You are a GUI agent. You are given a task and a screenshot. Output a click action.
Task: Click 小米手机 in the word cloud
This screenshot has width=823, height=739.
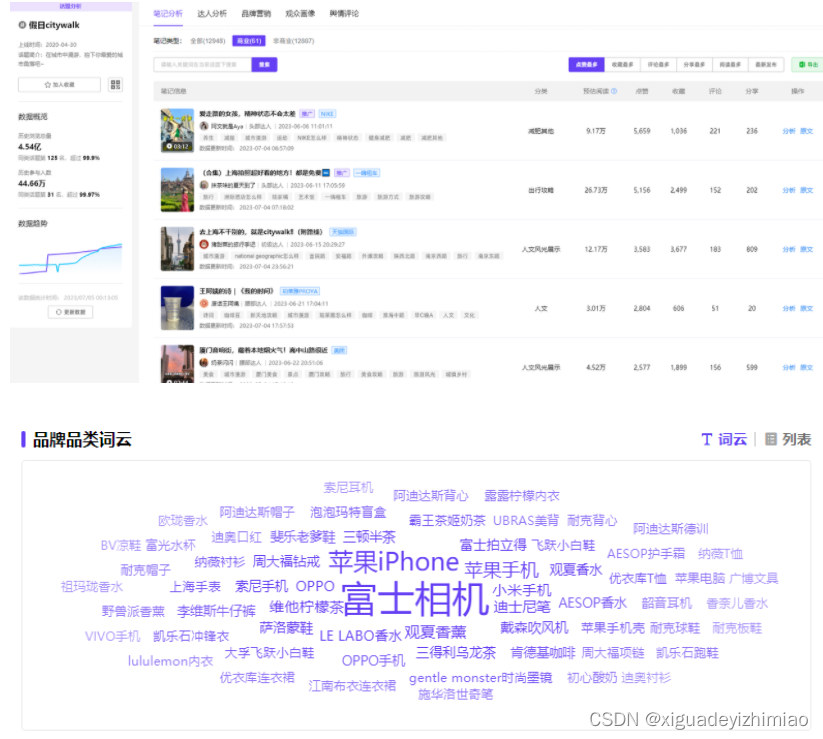click(x=522, y=590)
